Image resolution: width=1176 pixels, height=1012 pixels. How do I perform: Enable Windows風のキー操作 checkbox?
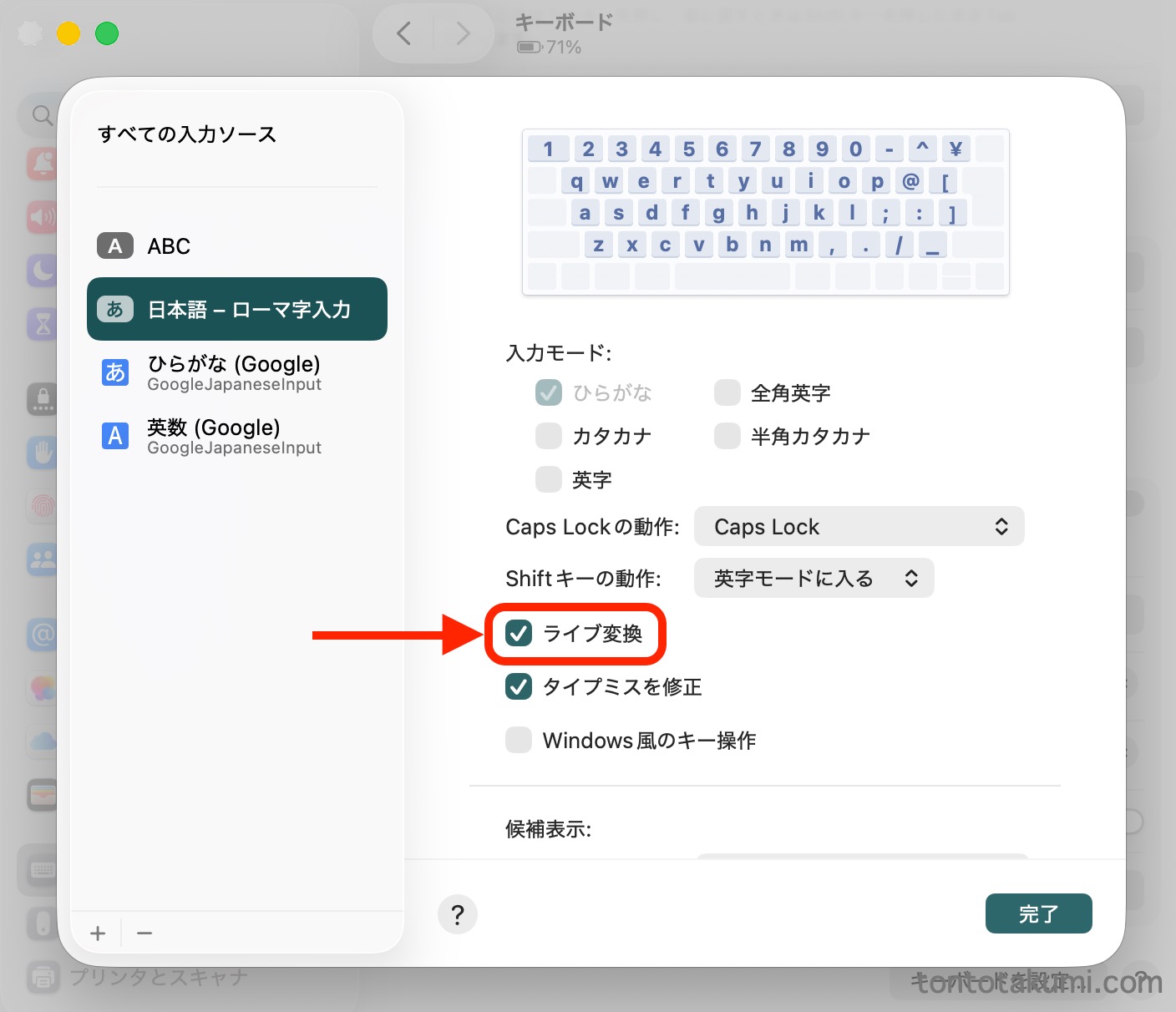[519, 740]
